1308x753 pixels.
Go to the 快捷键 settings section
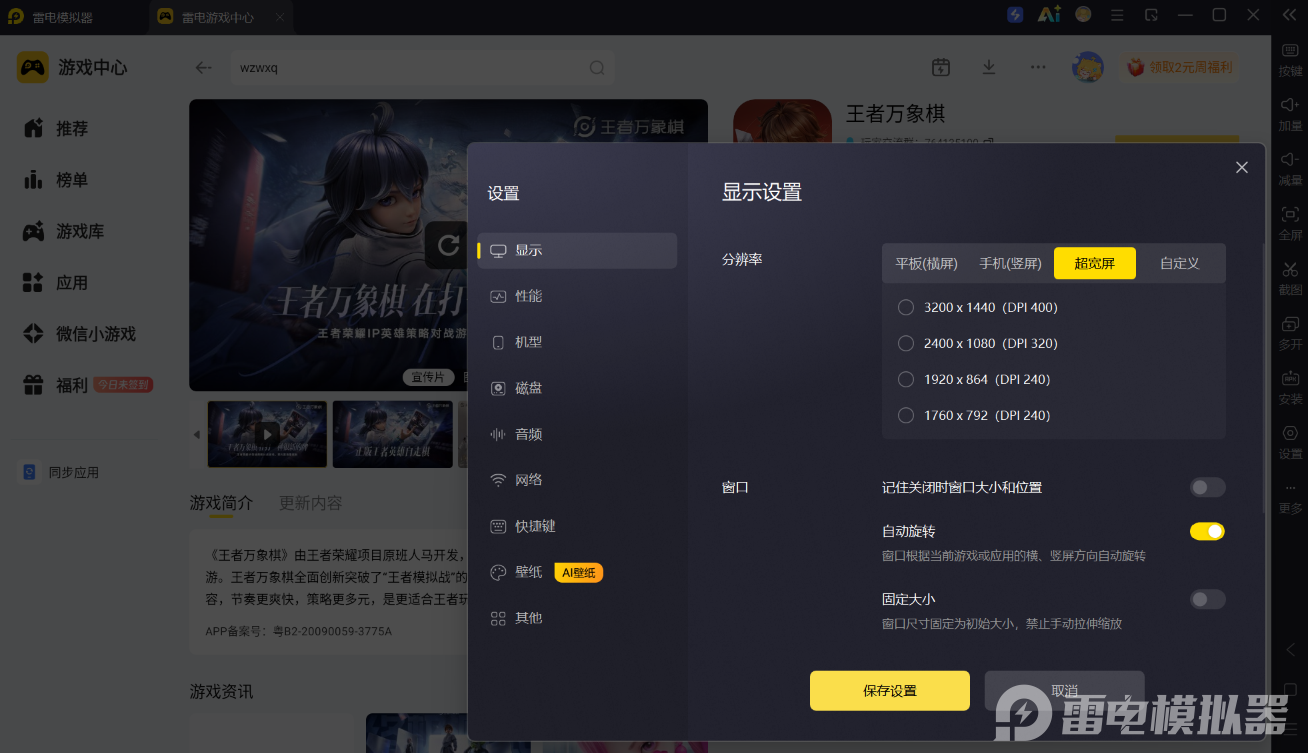(x=578, y=526)
